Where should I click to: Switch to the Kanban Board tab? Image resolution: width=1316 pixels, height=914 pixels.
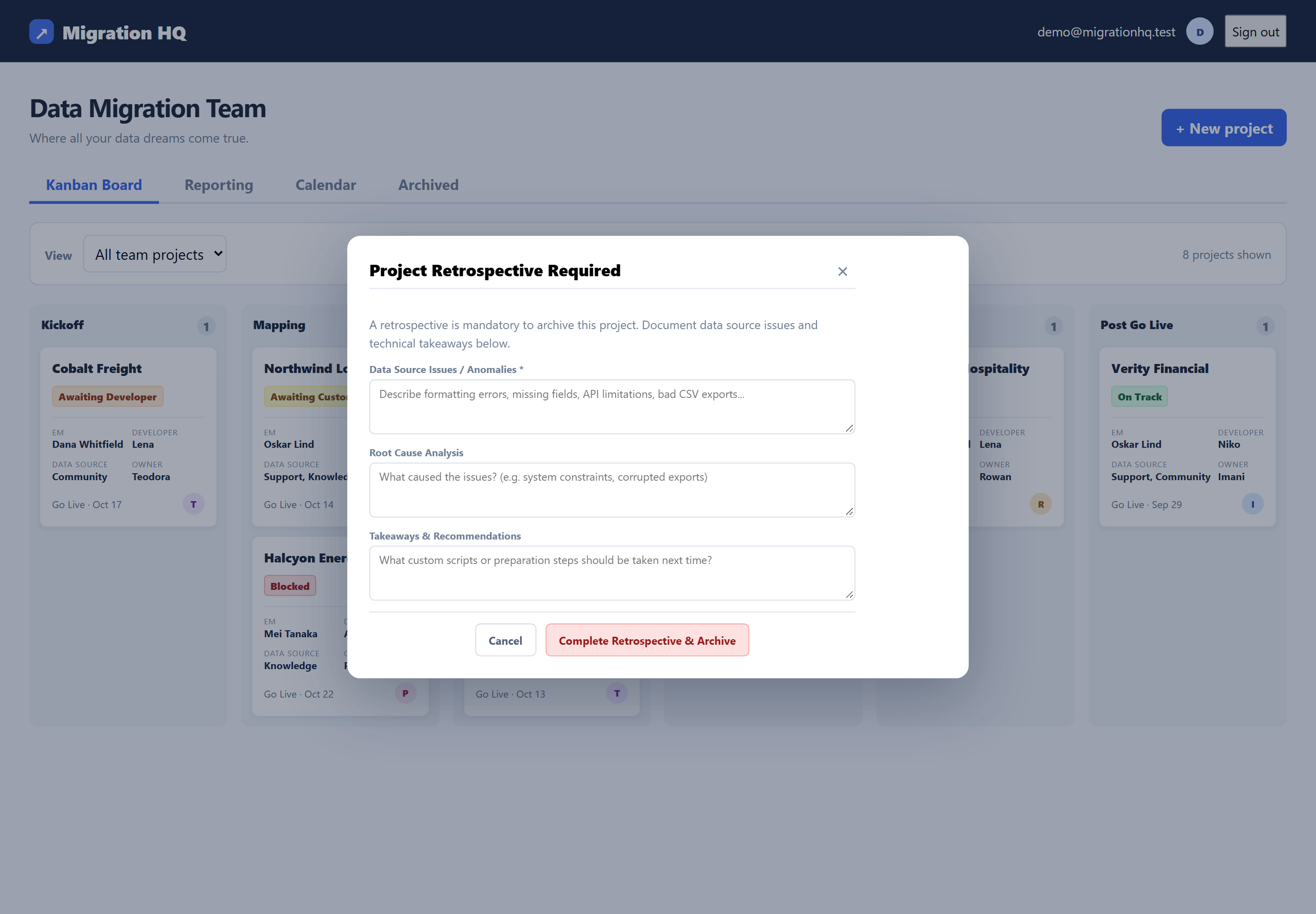pyautogui.click(x=94, y=185)
